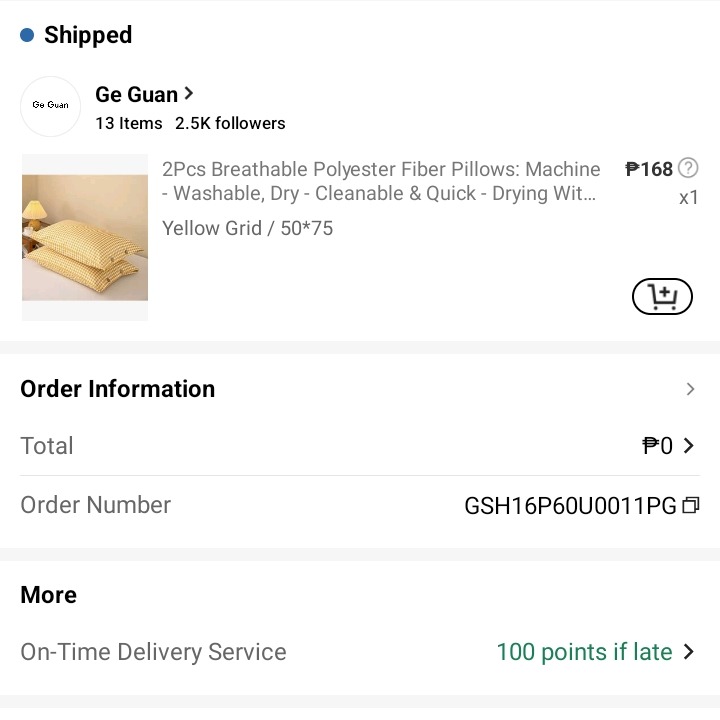Tap the 'Yellow Grid / 50*75' variant text

pyautogui.click(x=247, y=229)
